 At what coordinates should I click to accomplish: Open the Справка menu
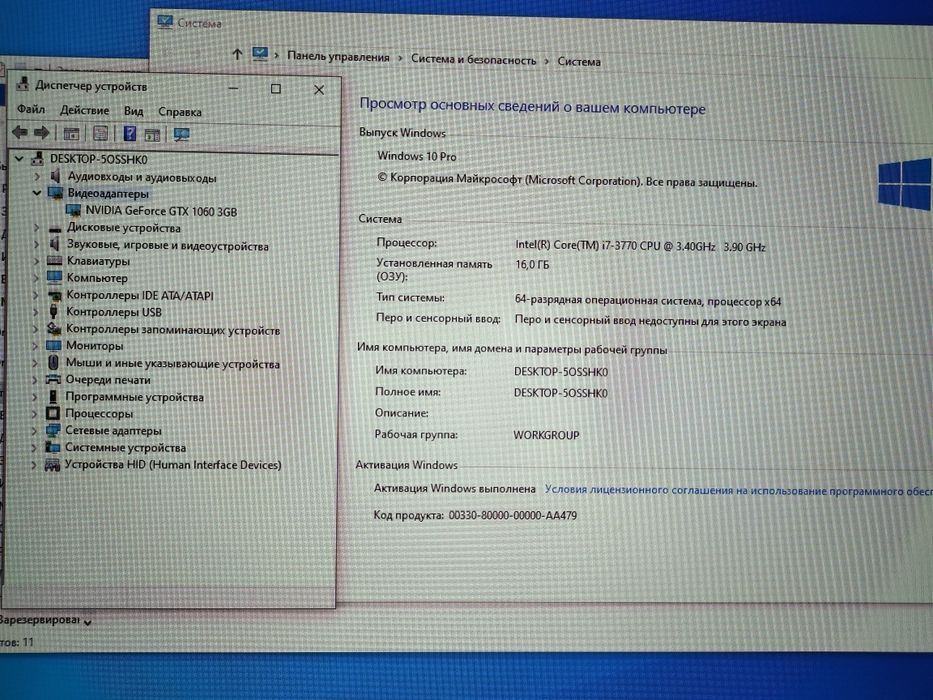180,111
